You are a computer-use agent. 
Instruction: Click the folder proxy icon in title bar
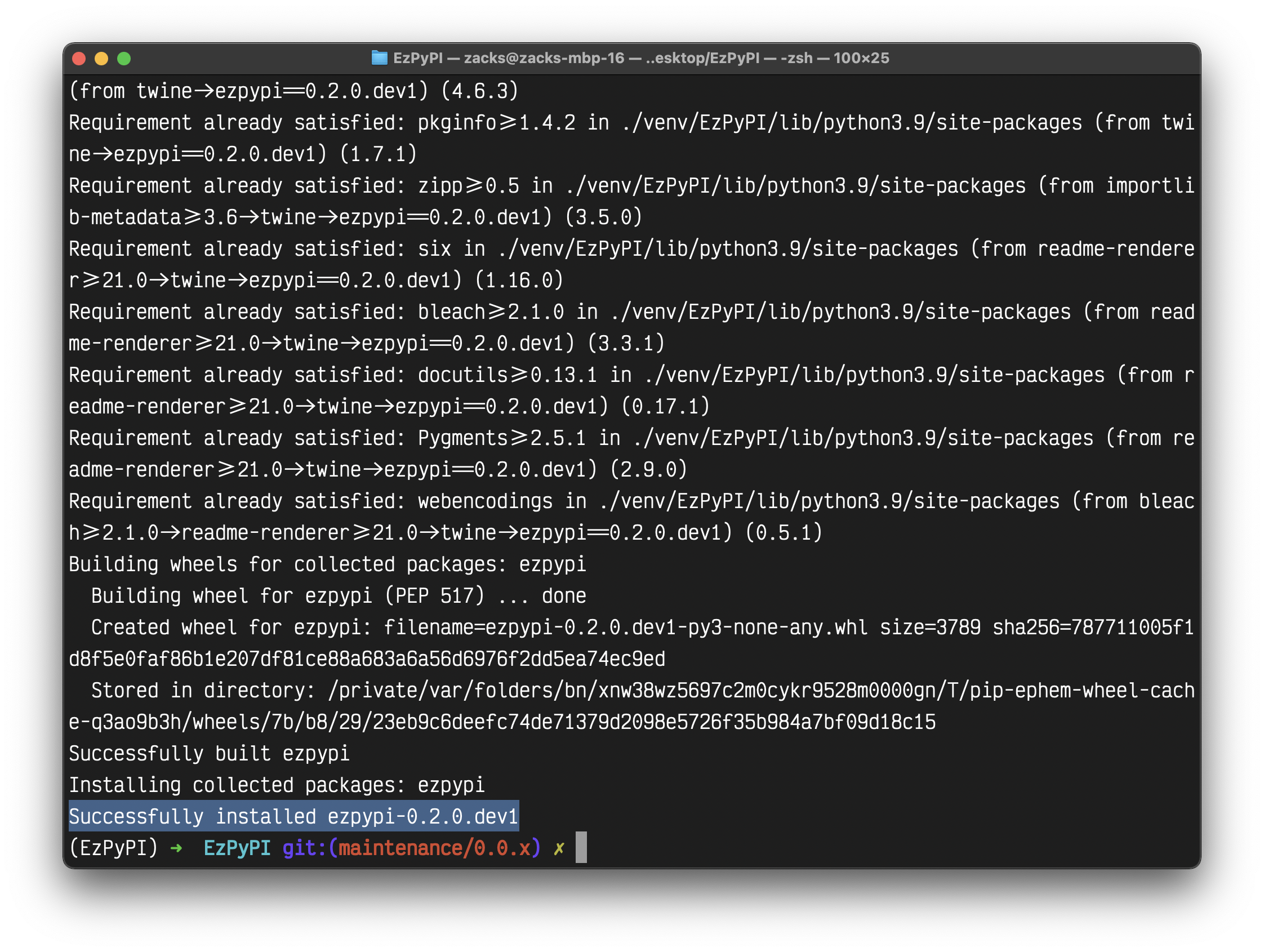(x=379, y=58)
